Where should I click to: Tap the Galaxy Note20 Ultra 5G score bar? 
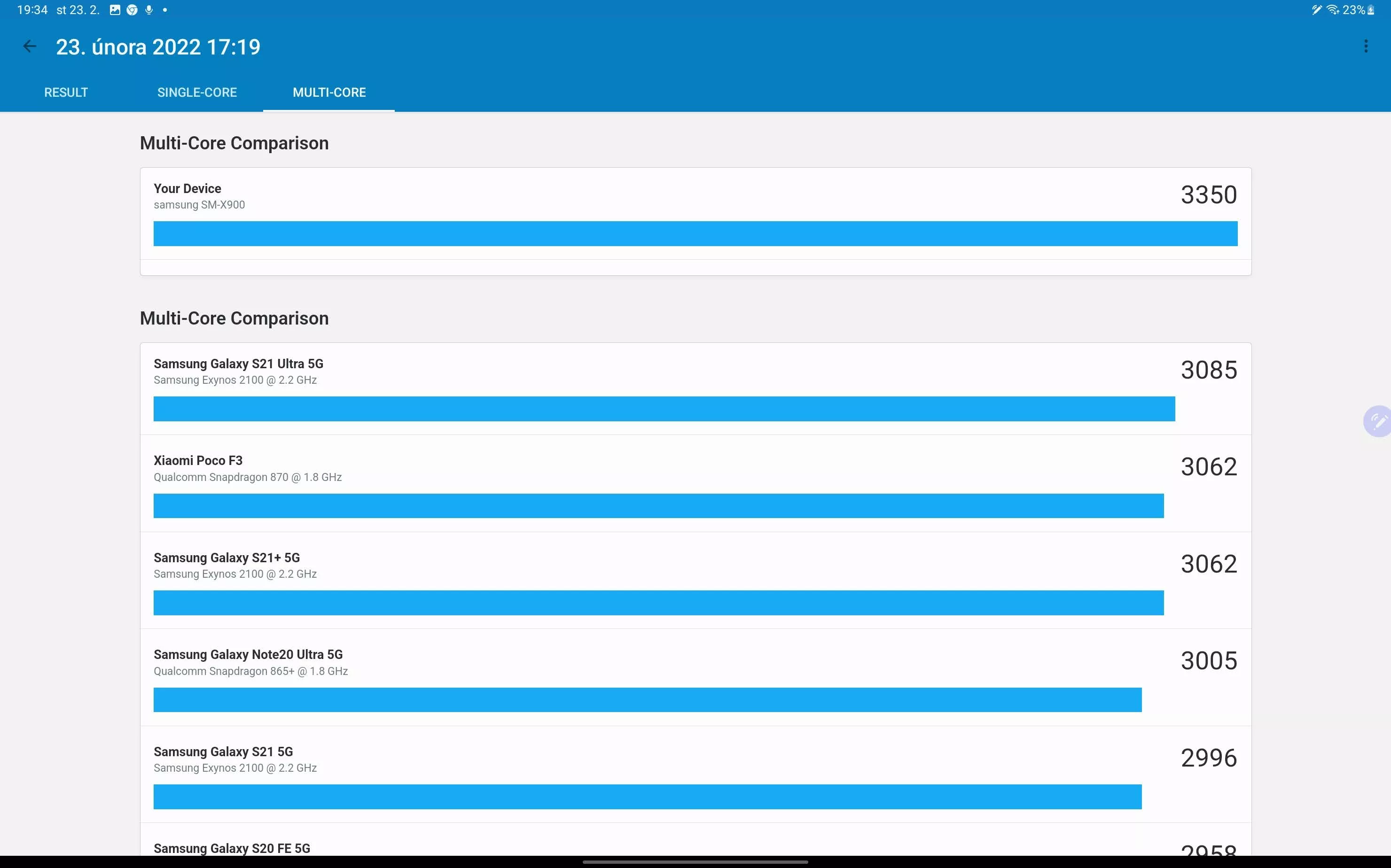(647, 700)
